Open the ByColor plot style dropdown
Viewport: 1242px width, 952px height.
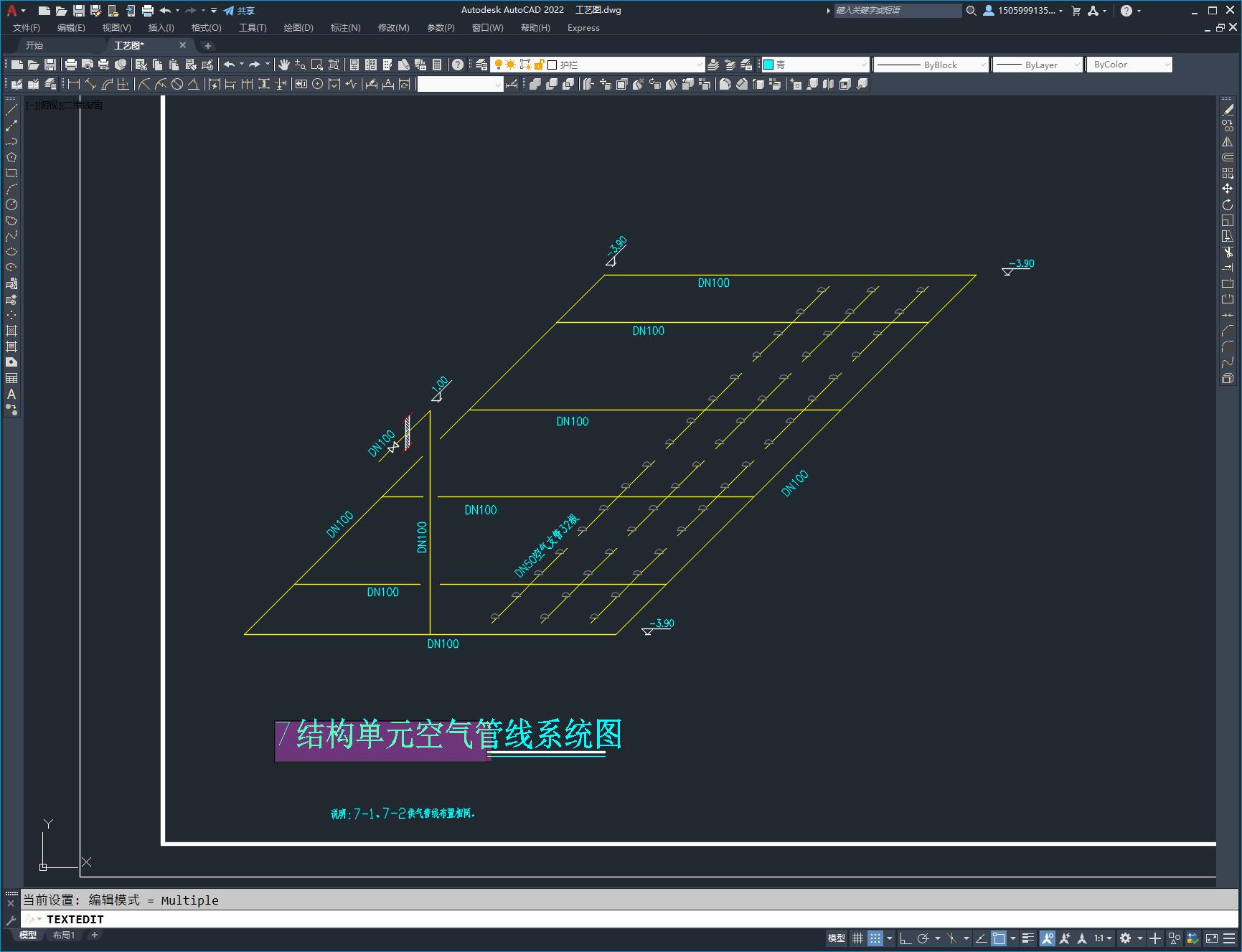(1129, 65)
